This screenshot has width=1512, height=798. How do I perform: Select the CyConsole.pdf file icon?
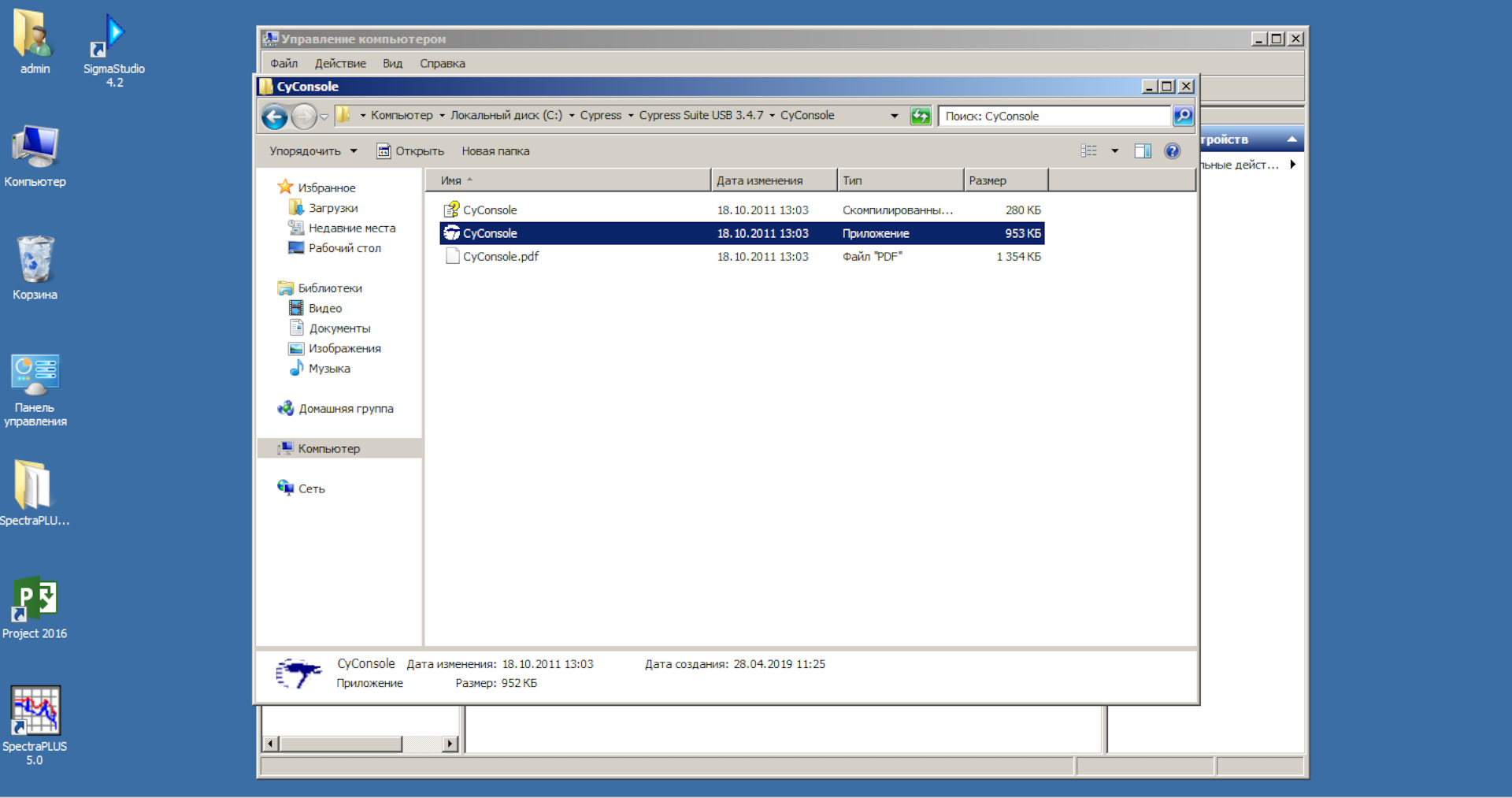pos(452,256)
